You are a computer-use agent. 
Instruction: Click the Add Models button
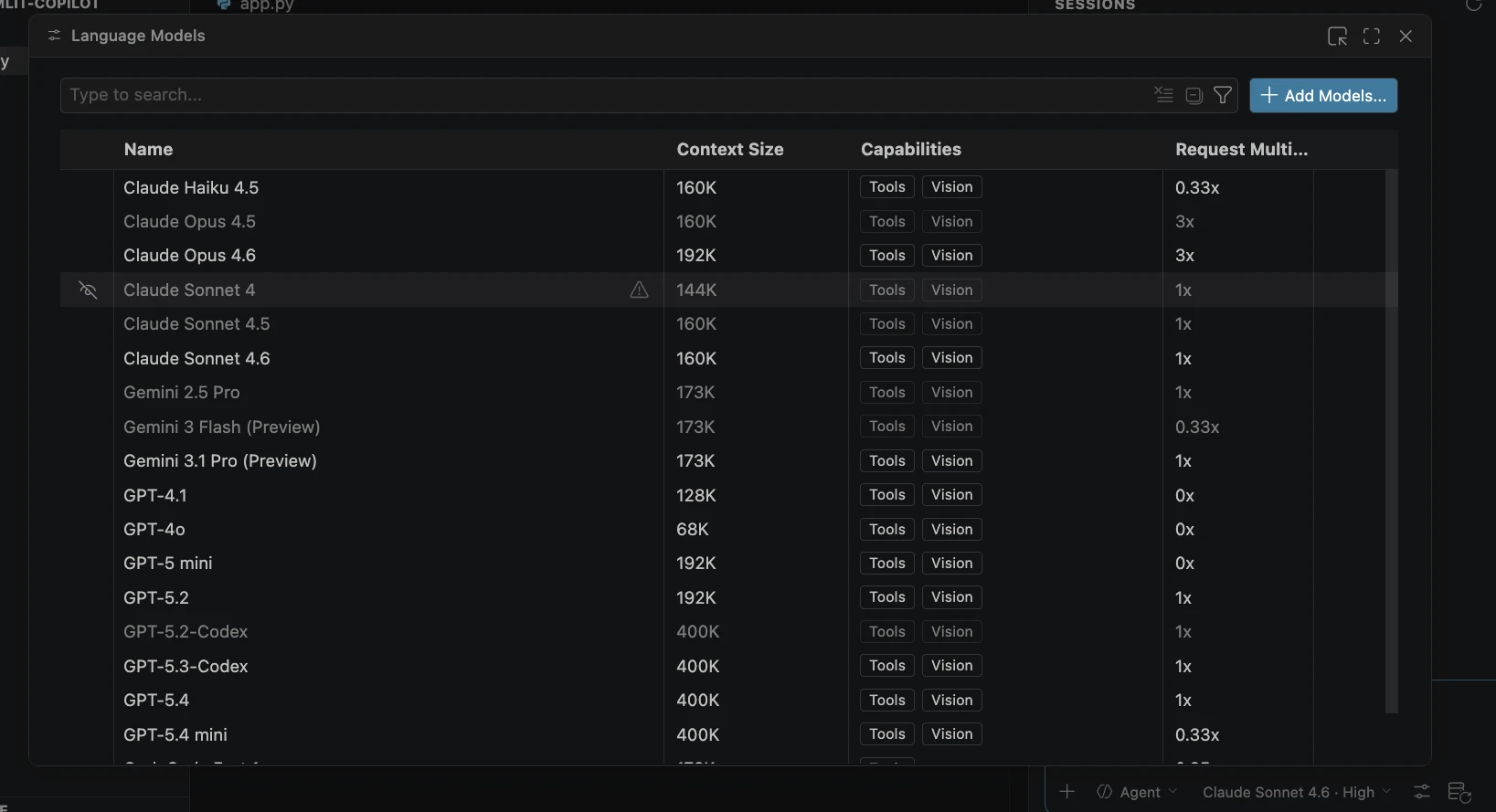[x=1323, y=96]
